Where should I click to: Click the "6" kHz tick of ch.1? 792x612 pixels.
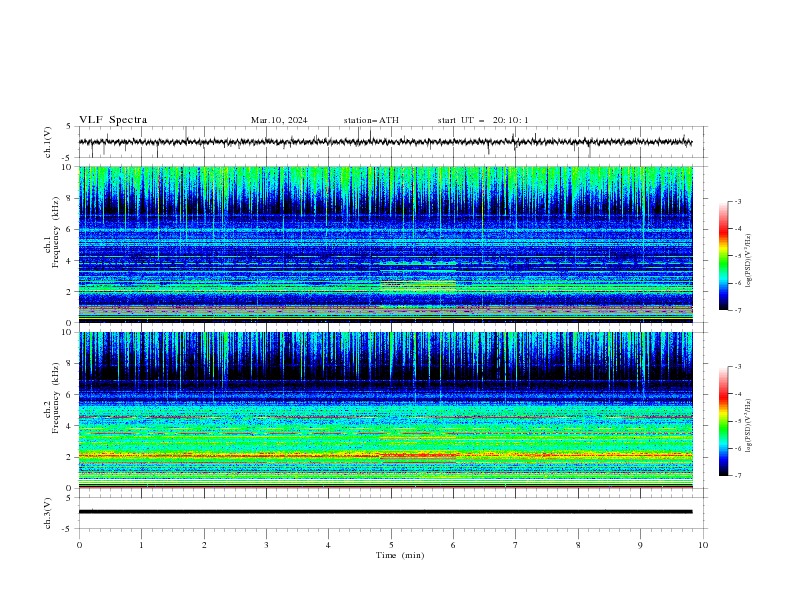71,229
